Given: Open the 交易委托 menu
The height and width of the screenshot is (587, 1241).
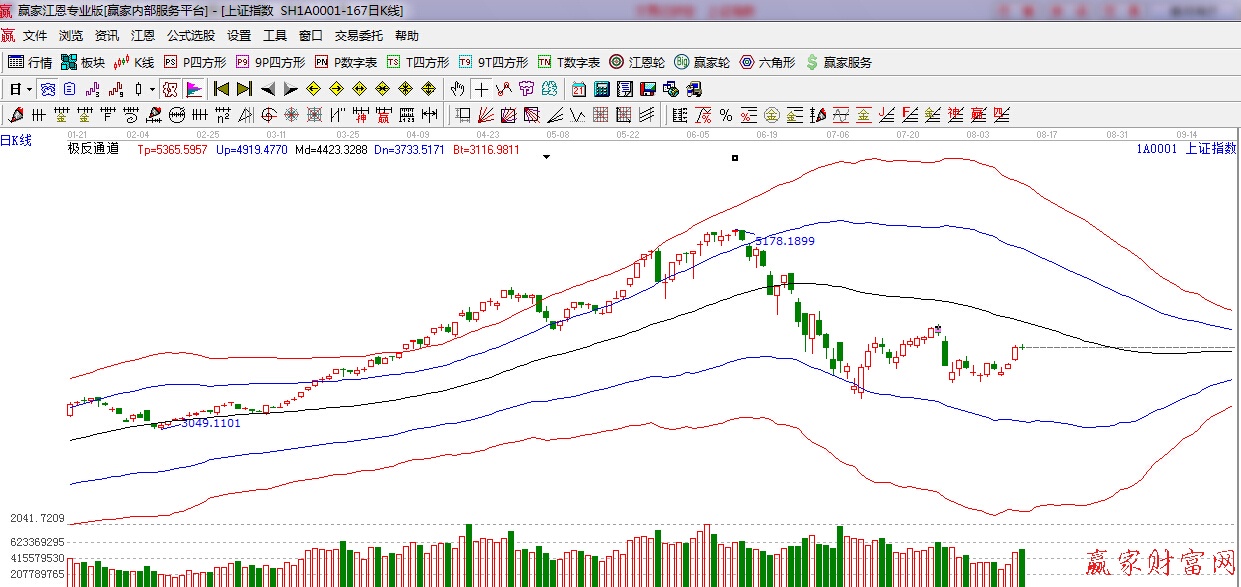Looking at the screenshot, I should tap(358, 36).
